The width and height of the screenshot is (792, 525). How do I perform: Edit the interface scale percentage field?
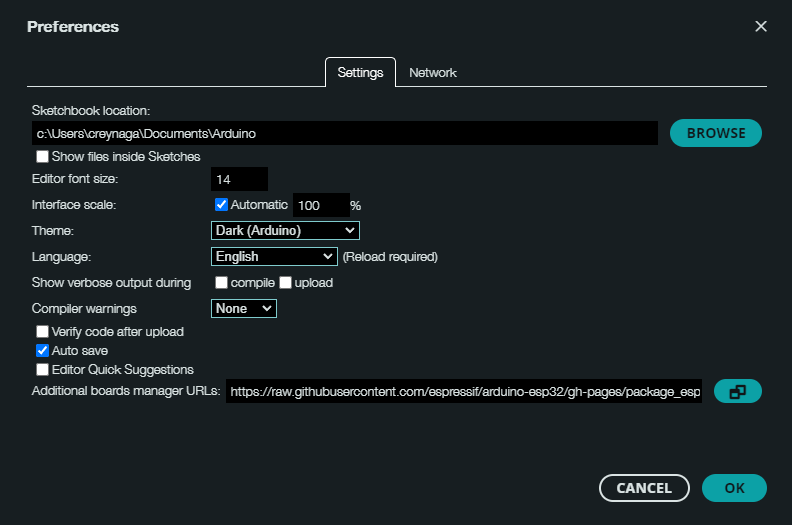[321, 205]
